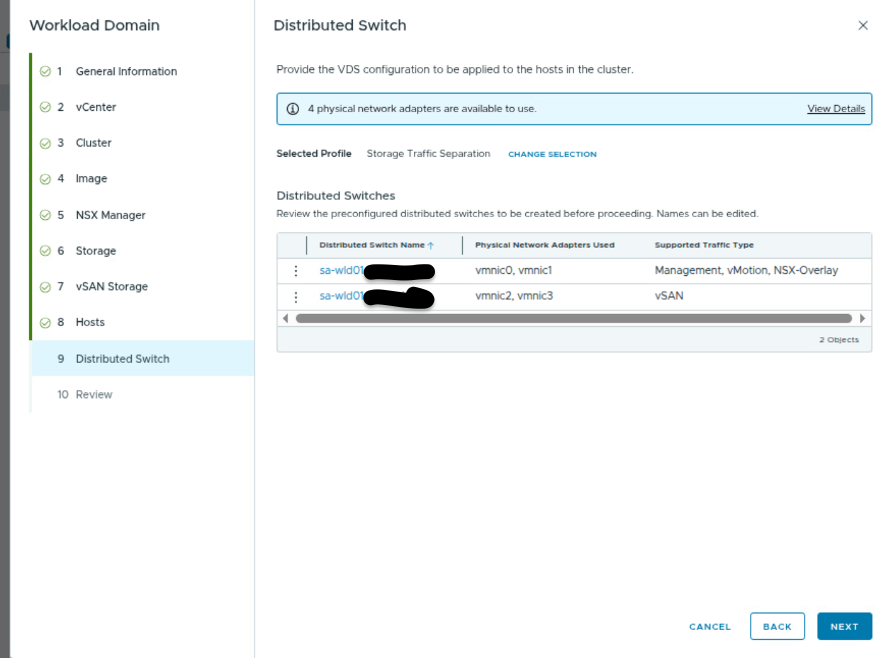Viewport: 887px width, 658px height.
Task: Click the table horizontal scrollbar thumb
Action: click(x=573, y=319)
